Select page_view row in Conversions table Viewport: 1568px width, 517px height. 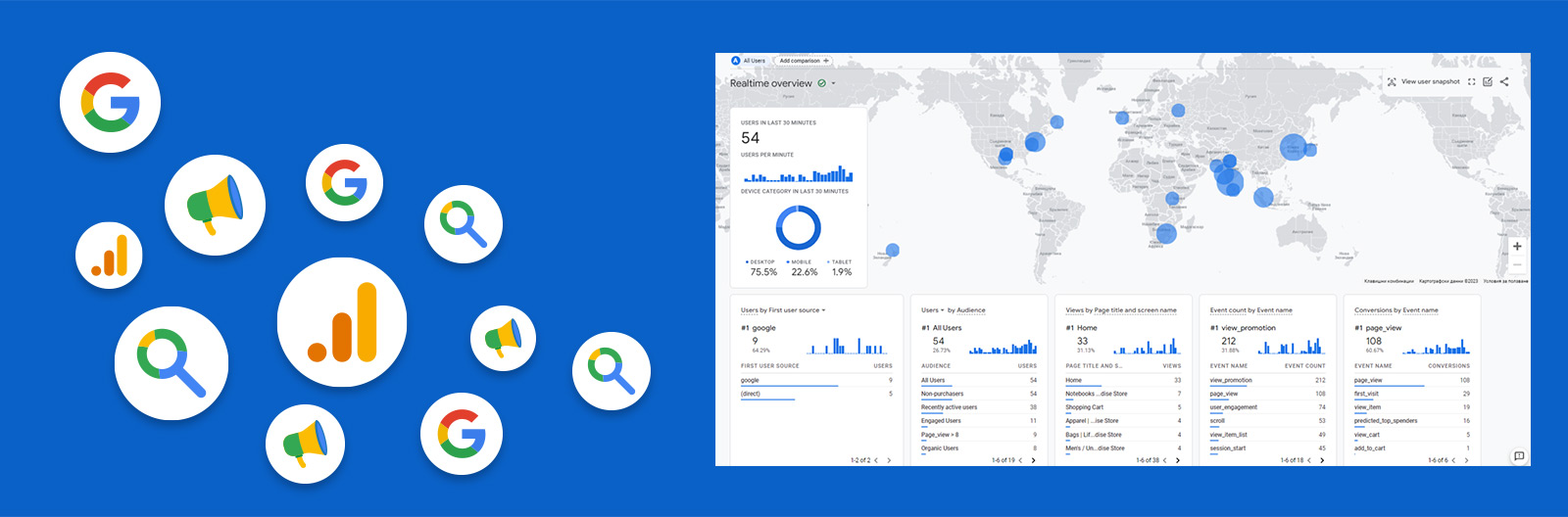tap(1412, 381)
